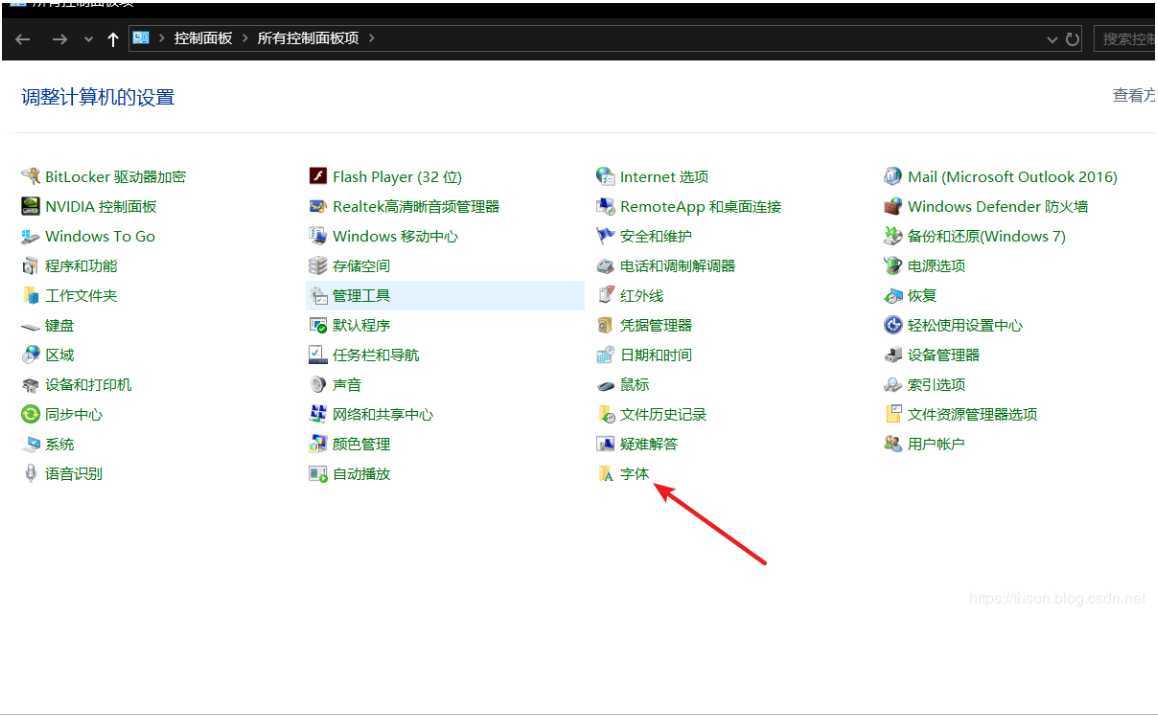This screenshot has height=717, width=1158.
Task: Go forward with the forward arrow
Action: (60, 39)
